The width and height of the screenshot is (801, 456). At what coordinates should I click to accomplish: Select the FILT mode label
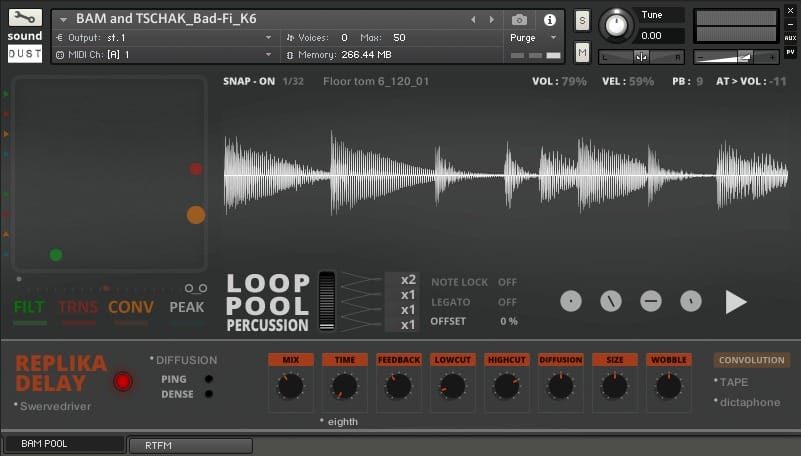pyautogui.click(x=29, y=307)
